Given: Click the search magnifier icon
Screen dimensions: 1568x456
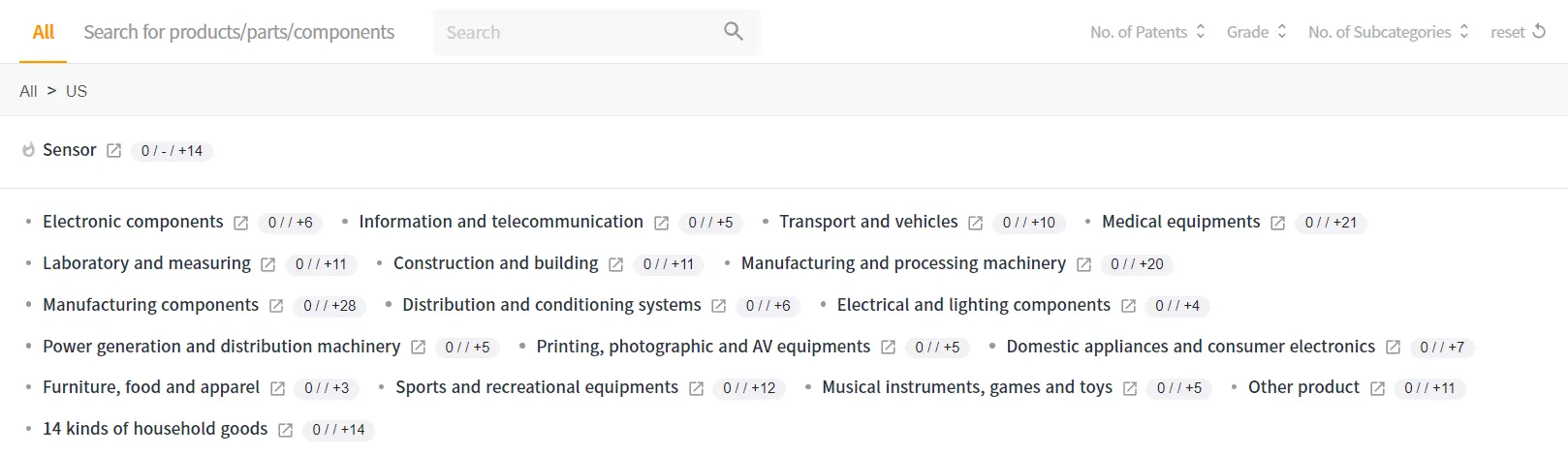Looking at the screenshot, I should [x=734, y=31].
